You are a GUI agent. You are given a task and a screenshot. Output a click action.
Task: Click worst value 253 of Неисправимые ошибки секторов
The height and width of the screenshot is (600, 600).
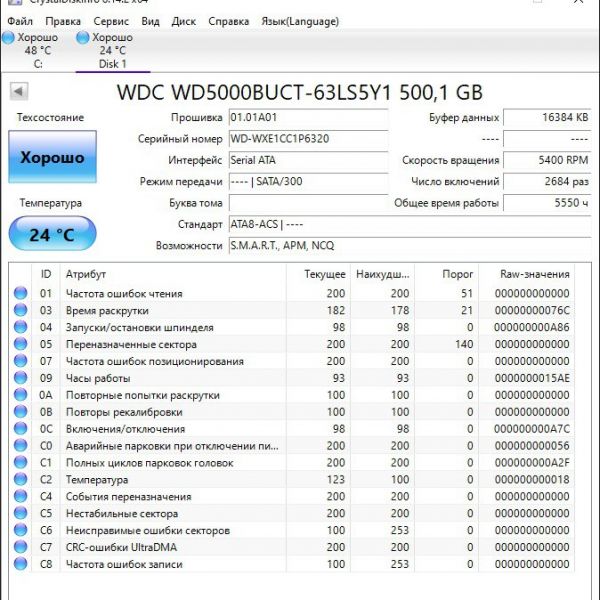400,530
